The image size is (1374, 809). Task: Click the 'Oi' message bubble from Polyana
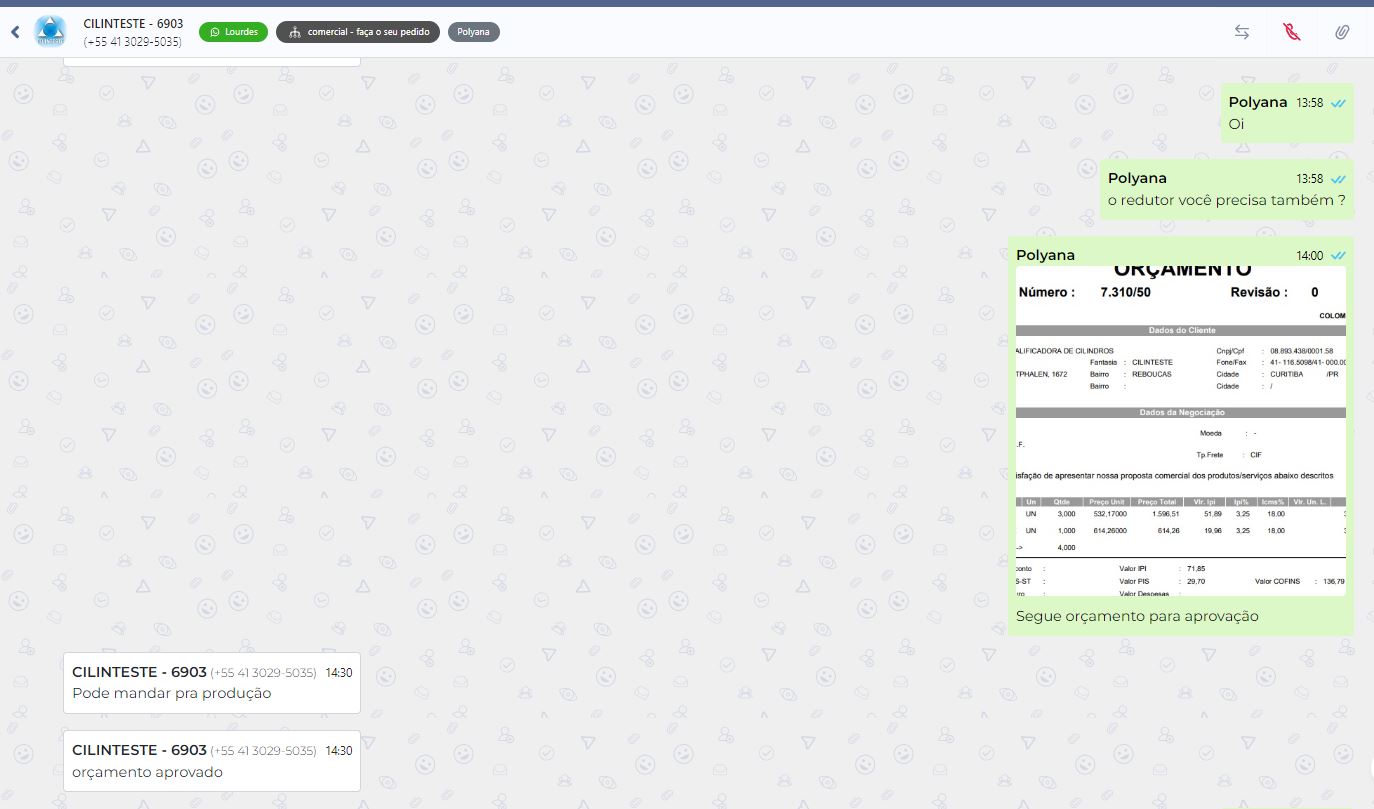(1236, 125)
